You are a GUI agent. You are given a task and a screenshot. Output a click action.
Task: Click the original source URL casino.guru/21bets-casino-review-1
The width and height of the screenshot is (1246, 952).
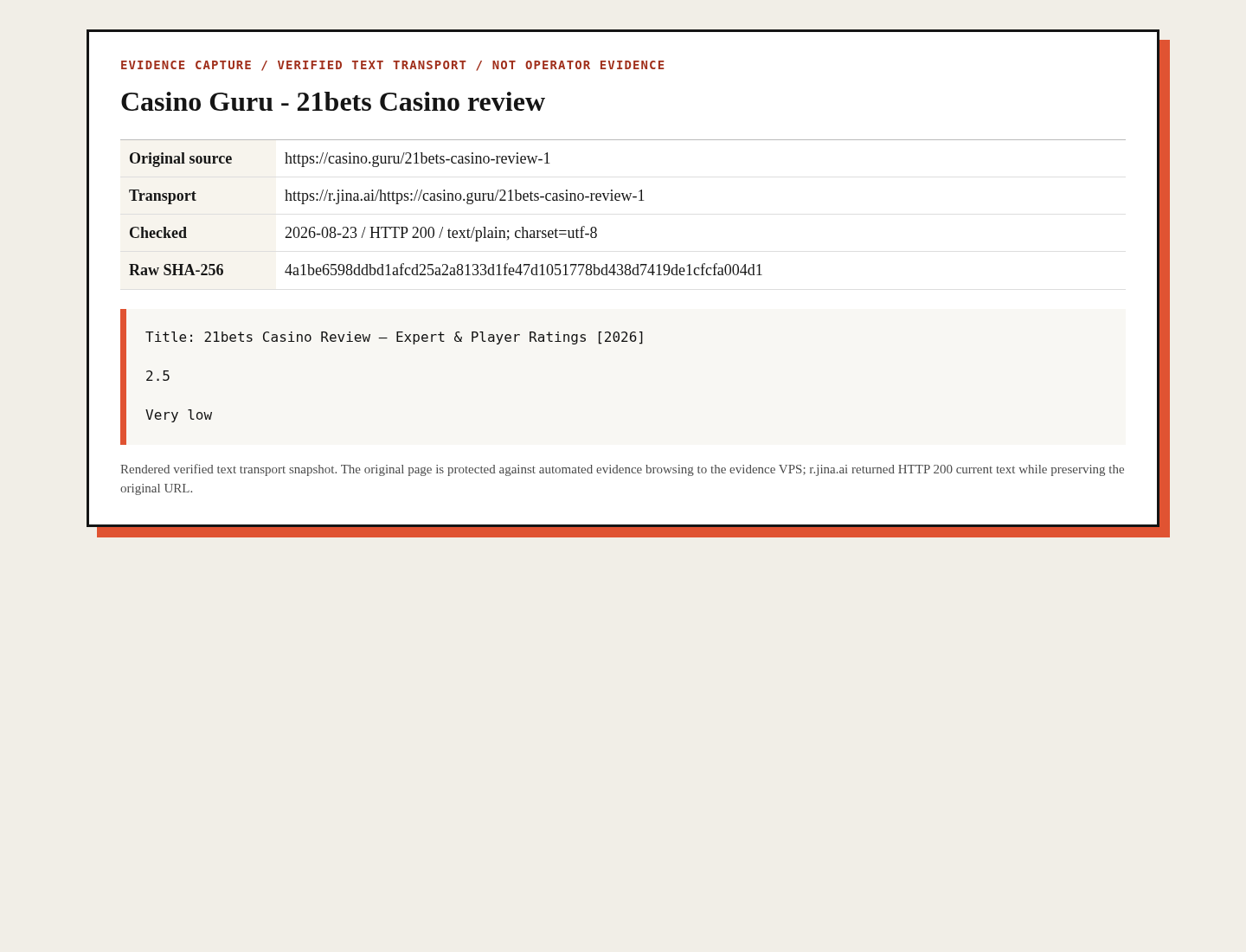pos(417,158)
